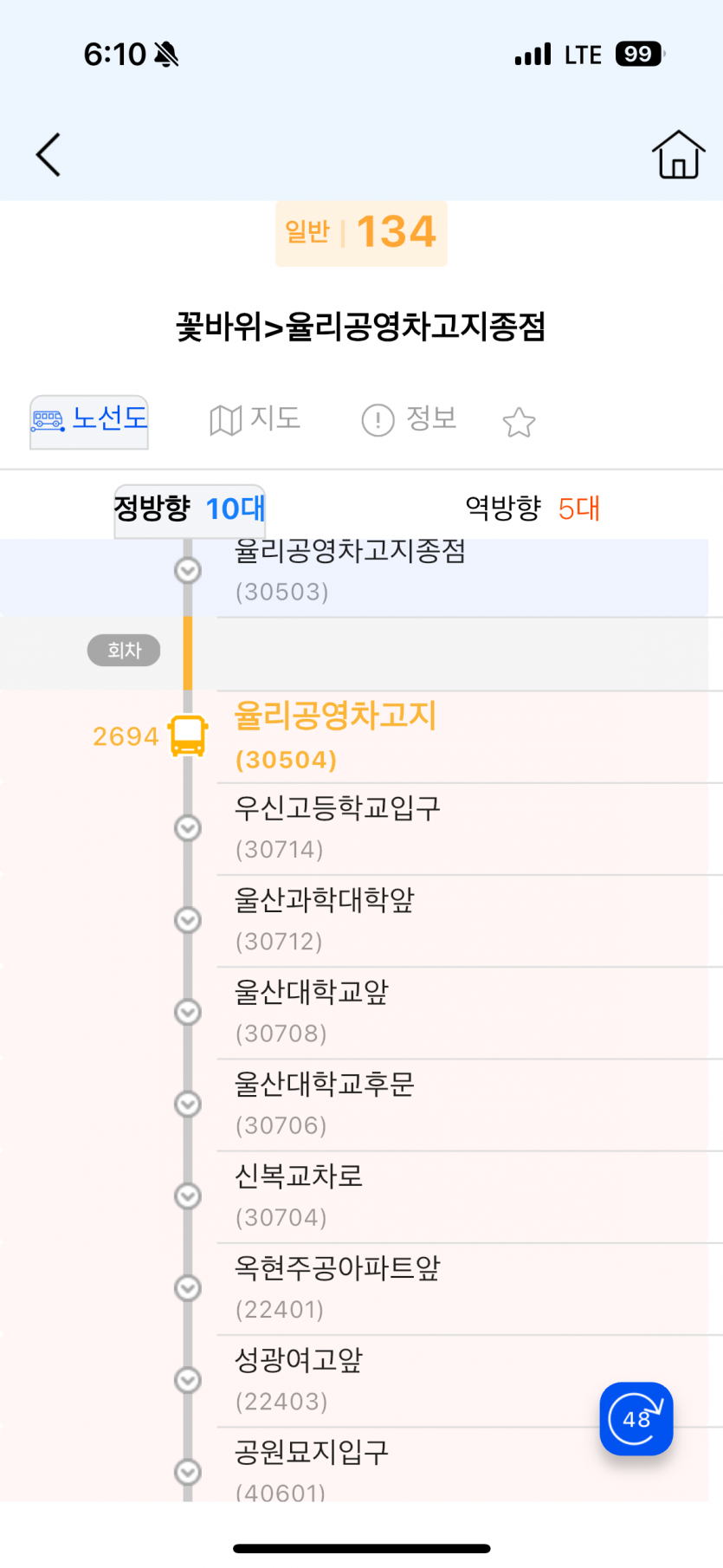Tap the 일반 134 route badge
The image size is (723, 1568).
361,233
